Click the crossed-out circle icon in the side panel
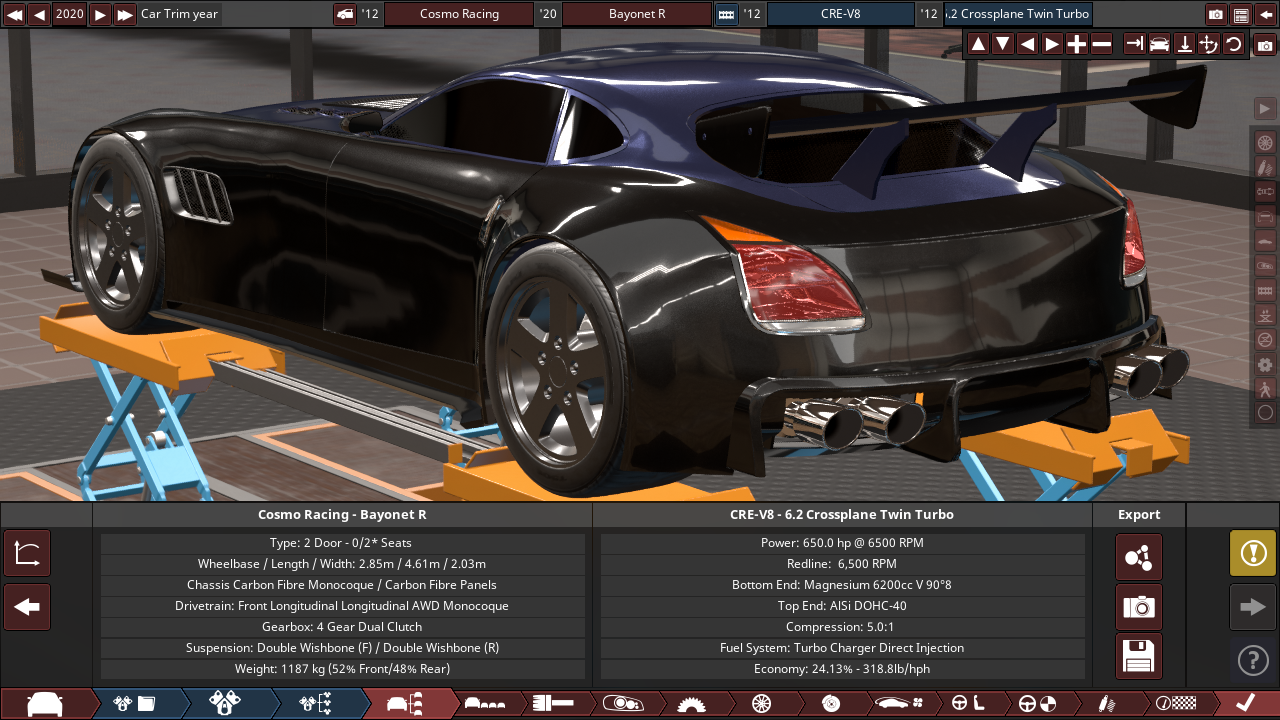The width and height of the screenshot is (1280, 720). [1265, 339]
